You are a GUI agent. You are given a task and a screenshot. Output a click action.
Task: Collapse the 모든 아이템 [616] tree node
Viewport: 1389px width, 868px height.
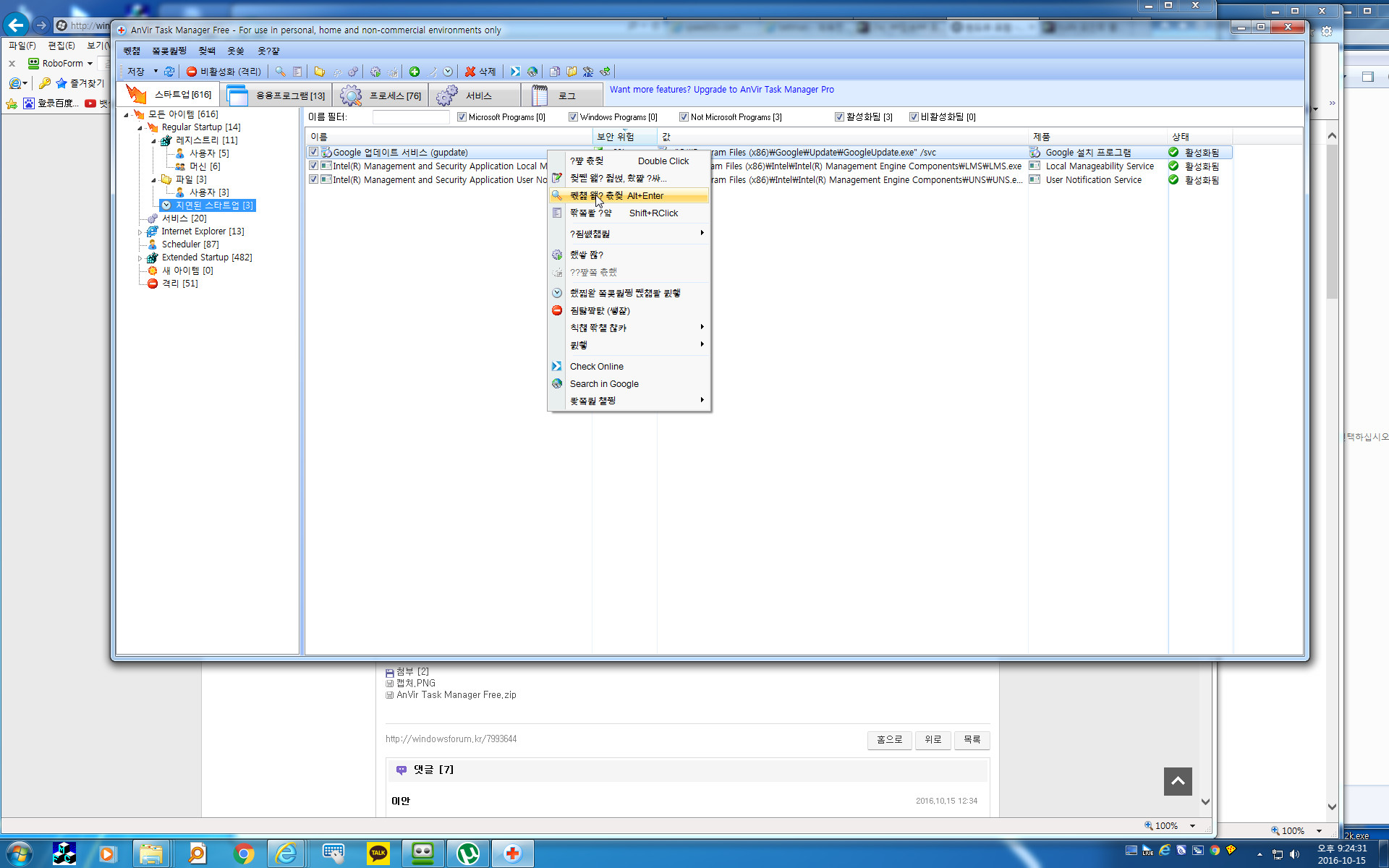tap(127, 114)
